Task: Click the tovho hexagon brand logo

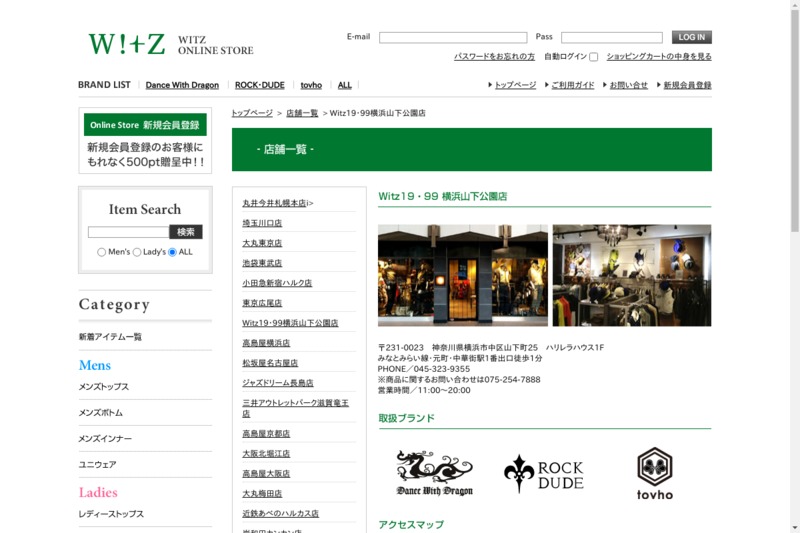Action: pos(655,474)
